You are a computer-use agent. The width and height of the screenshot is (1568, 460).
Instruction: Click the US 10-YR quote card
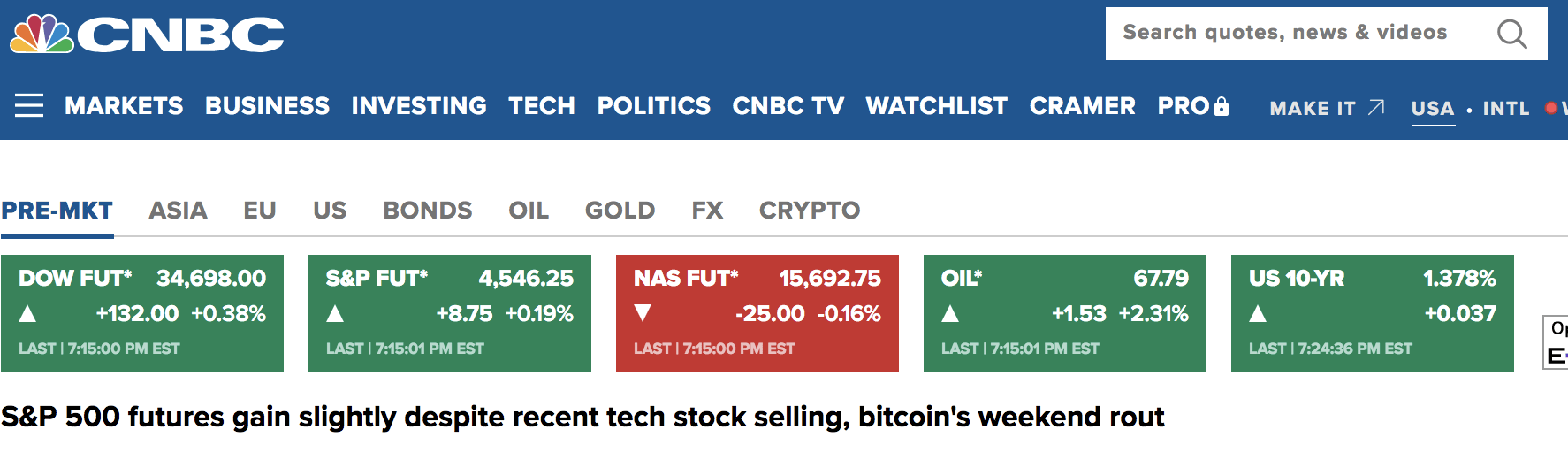tap(1373, 313)
